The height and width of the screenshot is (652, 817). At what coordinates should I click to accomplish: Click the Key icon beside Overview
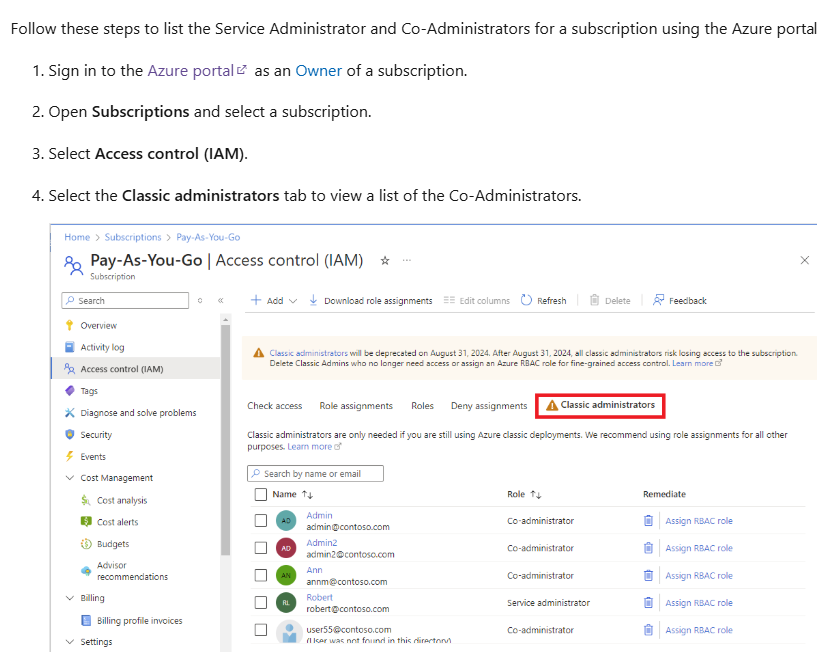coord(69,325)
